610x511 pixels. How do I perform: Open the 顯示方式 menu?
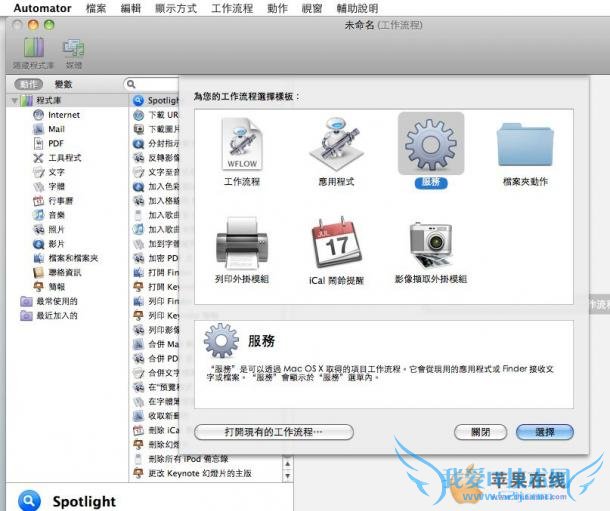(x=175, y=8)
